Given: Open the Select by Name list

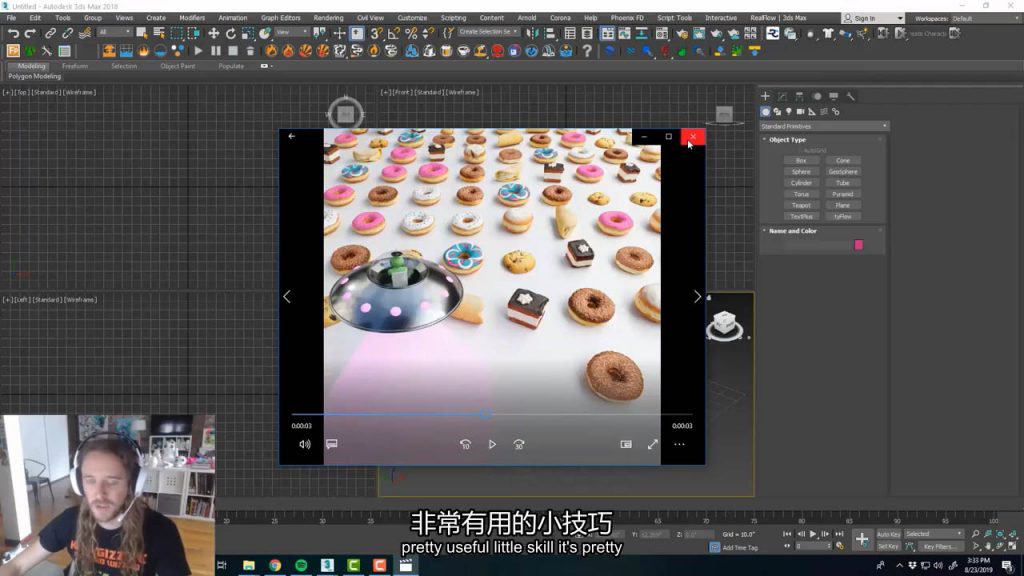Looking at the screenshot, I should [159, 33].
